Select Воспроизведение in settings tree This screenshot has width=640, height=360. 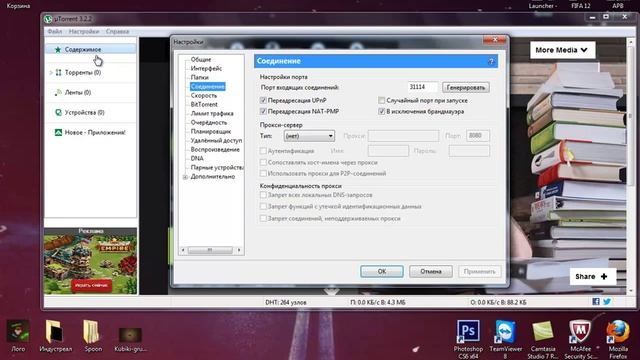point(215,149)
